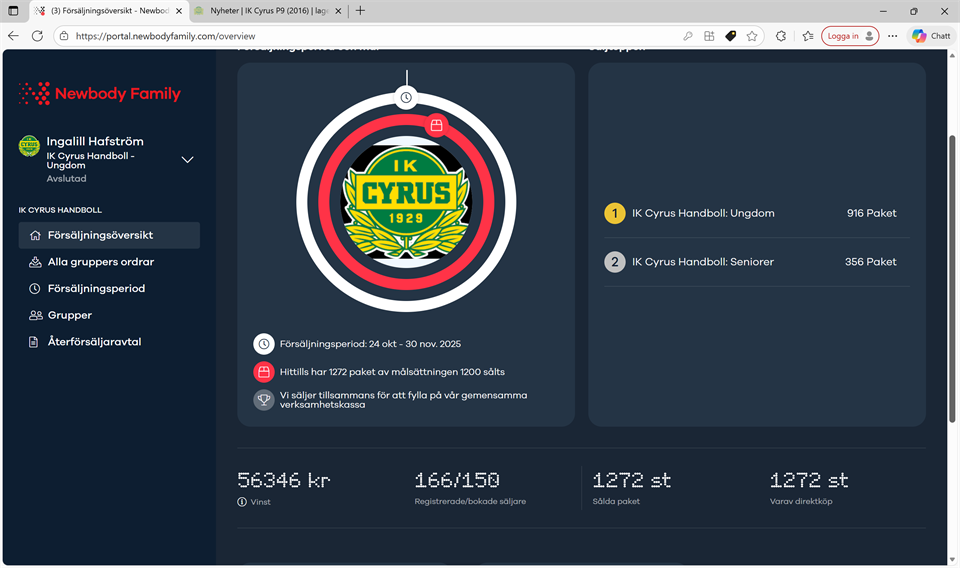
Task: Click the browser refresh button
Action: 37,36
